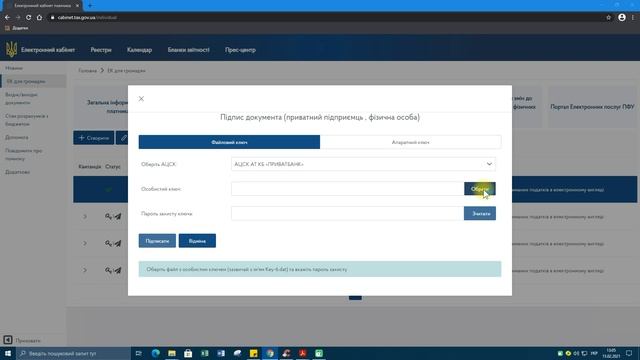Viewport: 640px width, 360px height.
Task: Open the АЦСК provider dropdown
Action: click(x=363, y=164)
